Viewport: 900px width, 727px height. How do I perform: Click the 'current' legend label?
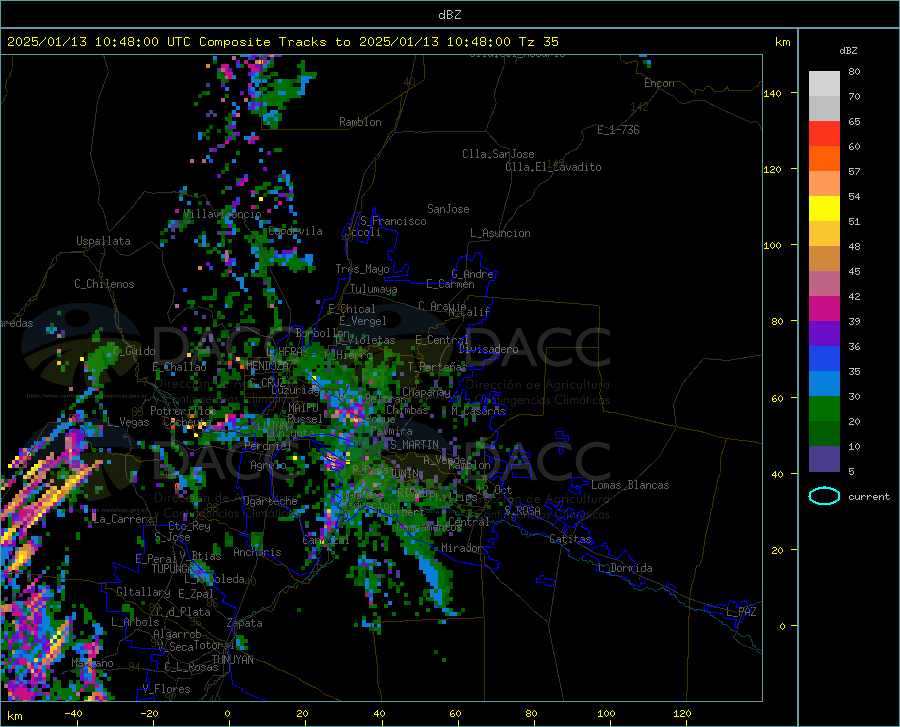[x=869, y=496]
